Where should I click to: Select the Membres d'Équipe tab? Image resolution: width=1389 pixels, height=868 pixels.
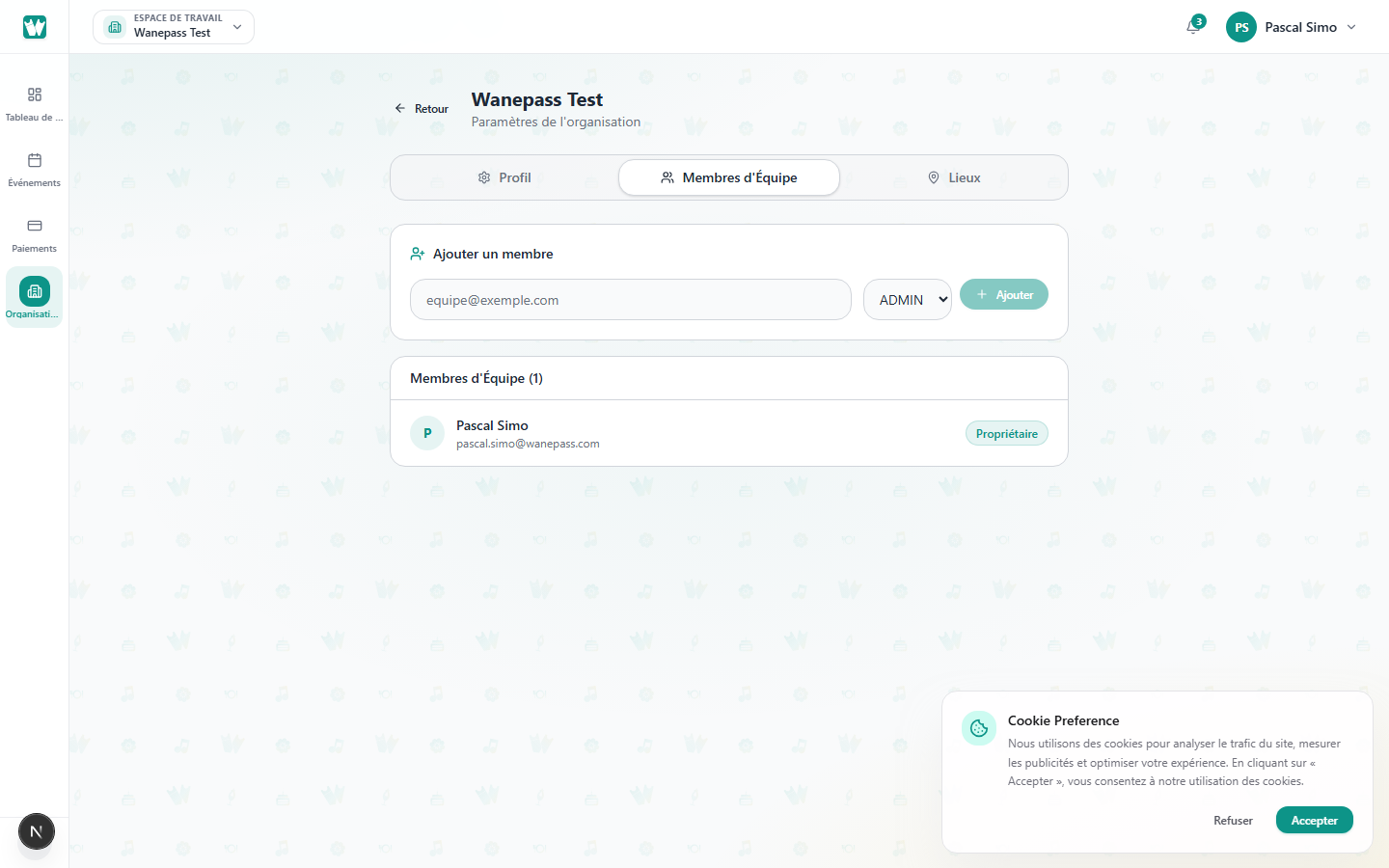click(x=729, y=177)
